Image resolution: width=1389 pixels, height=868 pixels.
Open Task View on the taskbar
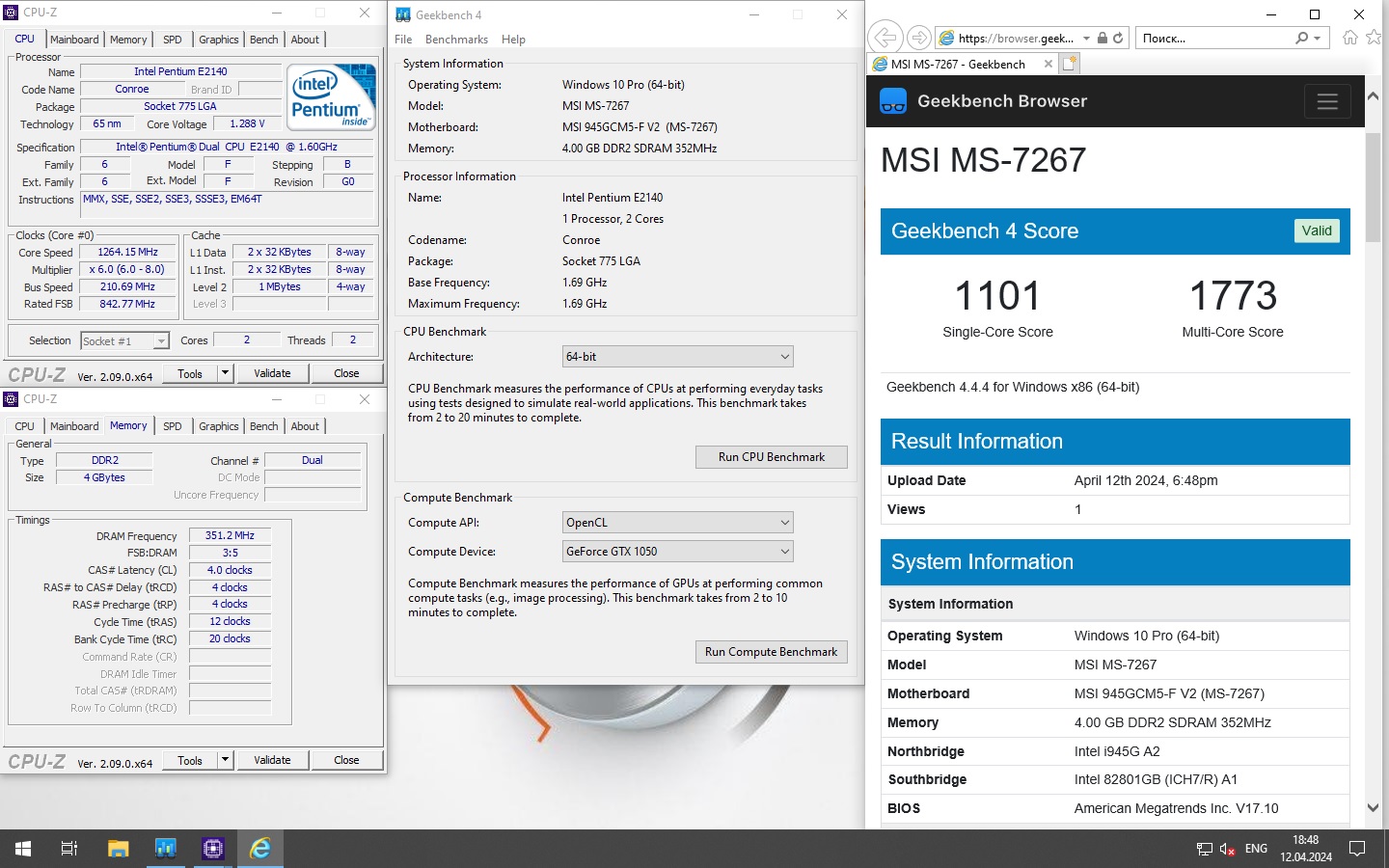tap(69, 849)
